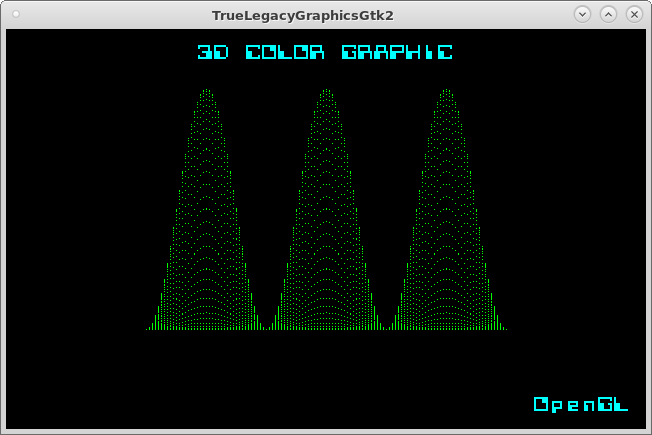The height and width of the screenshot is (435, 652).
Task: Click the window menu icon in title bar
Action: [x=17, y=14]
